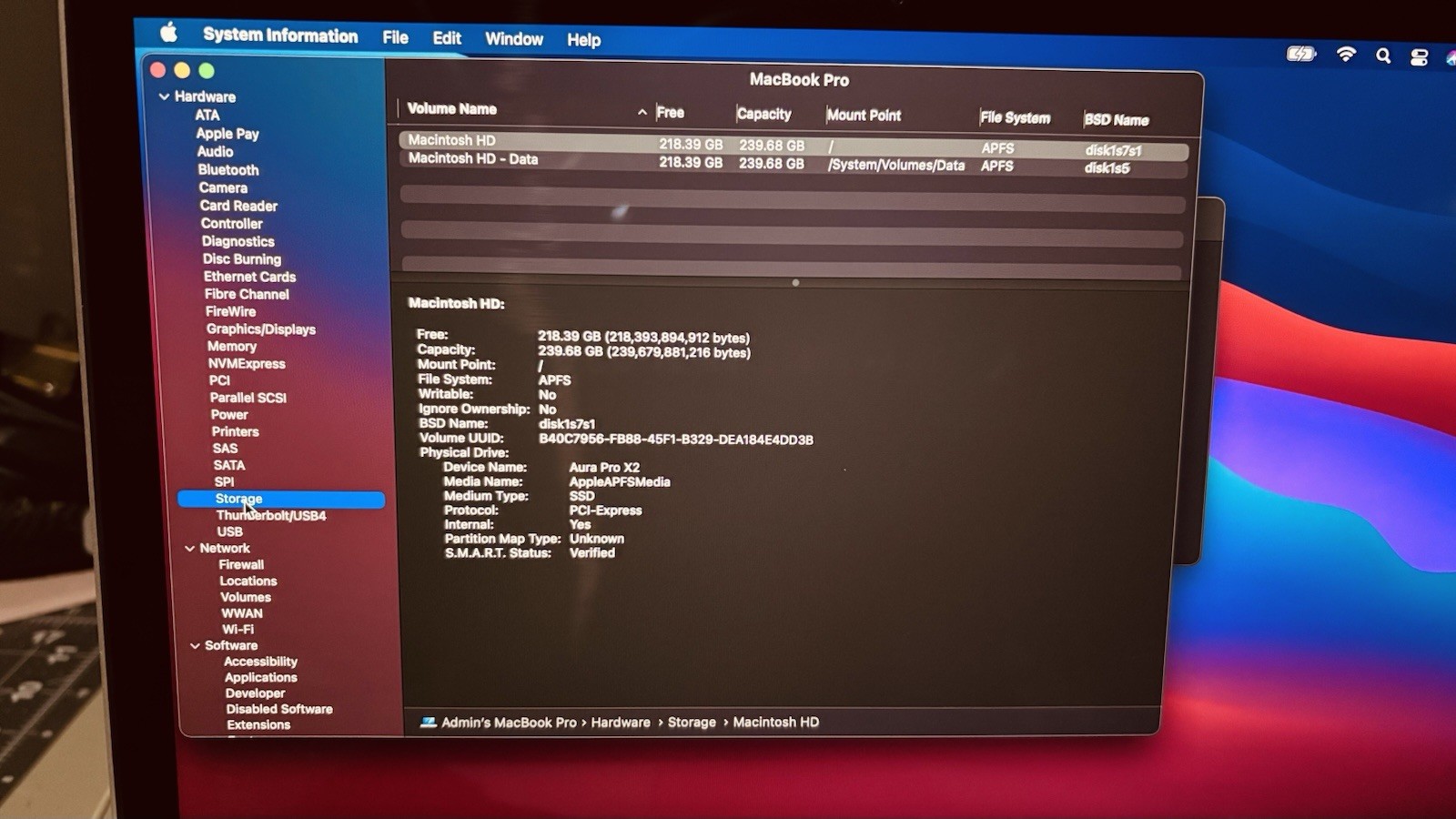Select Firewall under Network
This screenshot has height=819, width=1456.
pos(241,565)
